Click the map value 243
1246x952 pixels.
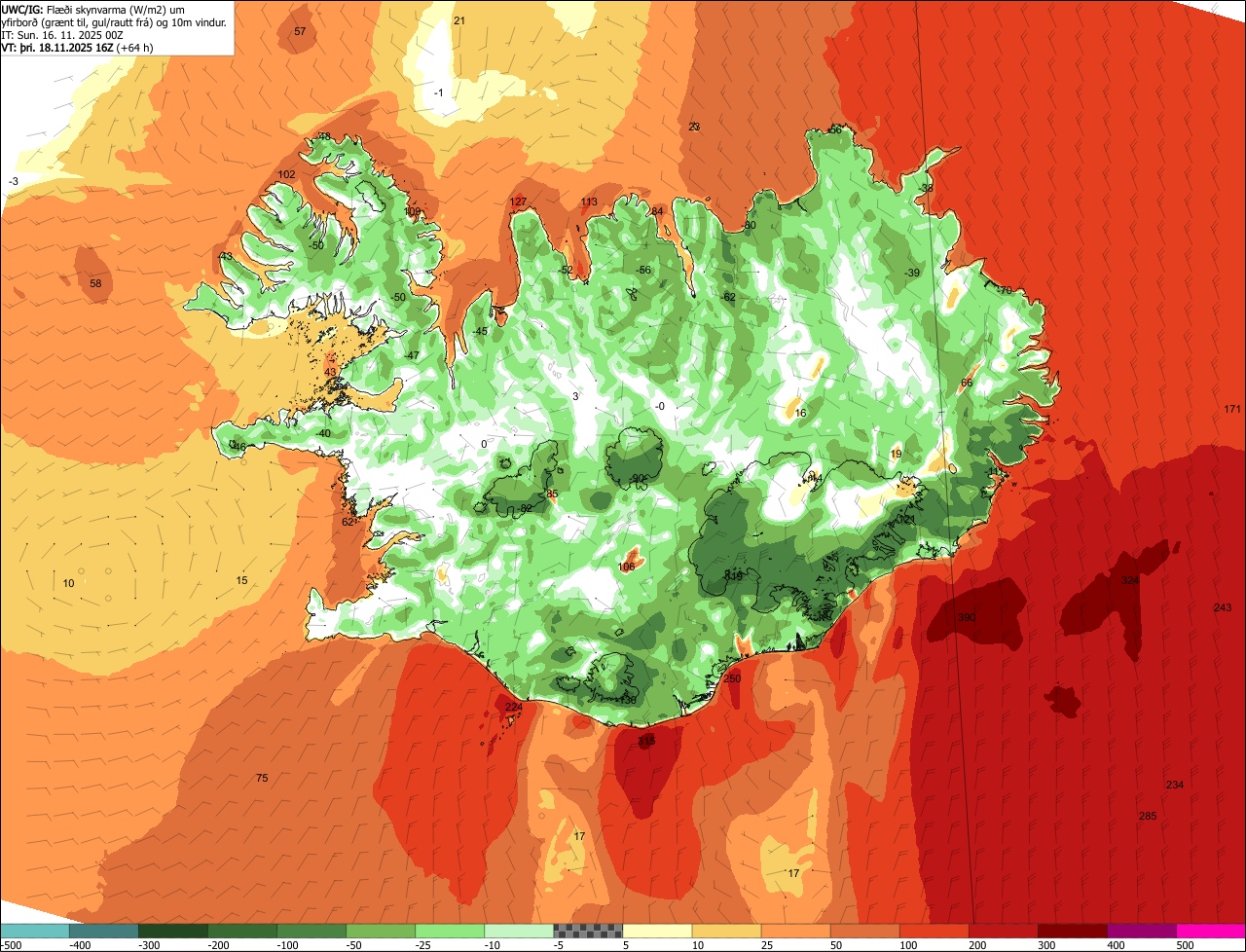pos(1223,607)
